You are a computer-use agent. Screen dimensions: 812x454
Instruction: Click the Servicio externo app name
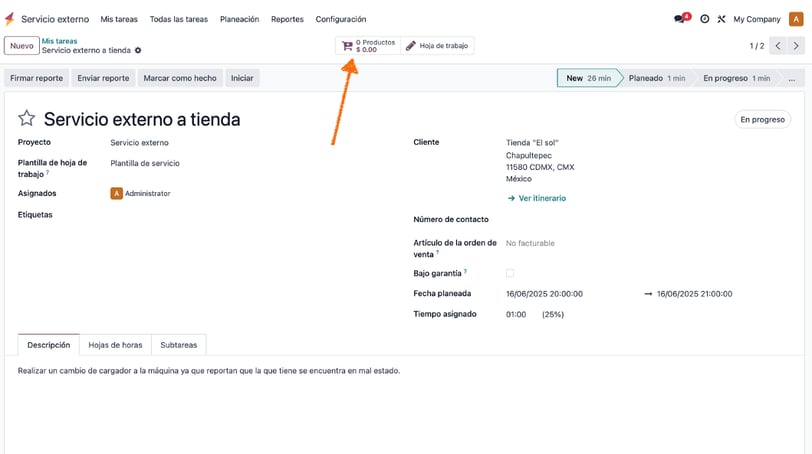click(55, 19)
